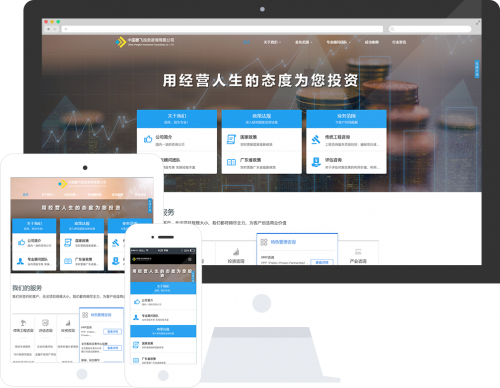500x388 pixels.
Task: Click the browser address bar on desktop
Action: point(222,29)
